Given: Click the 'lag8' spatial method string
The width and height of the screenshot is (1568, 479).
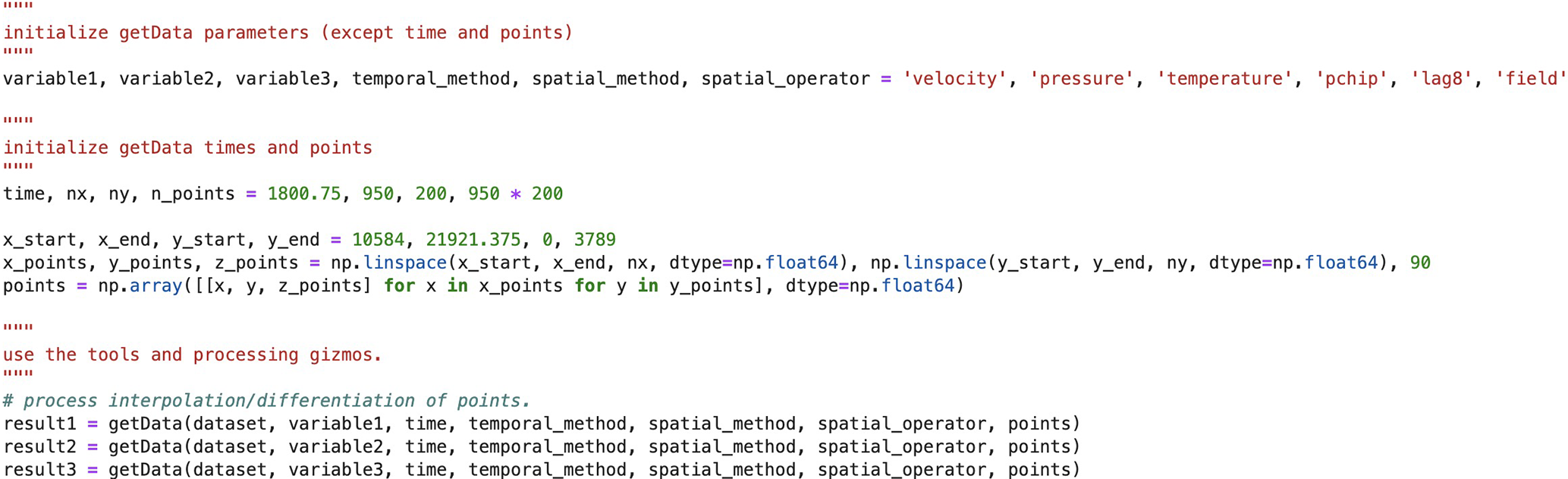Looking at the screenshot, I should (1441, 79).
